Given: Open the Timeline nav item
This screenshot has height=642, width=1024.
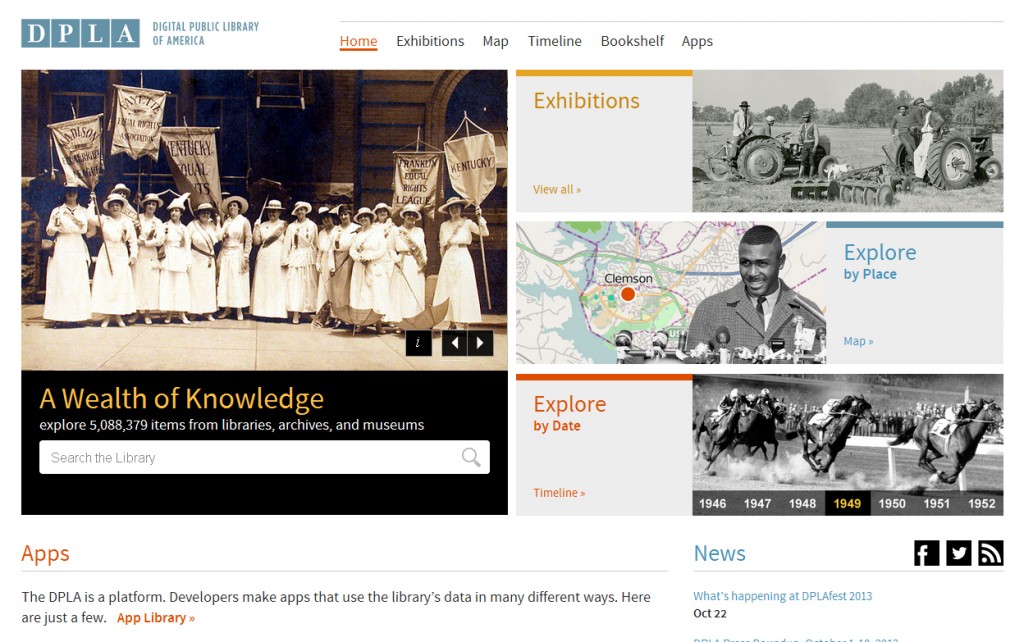Looking at the screenshot, I should pyautogui.click(x=554, y=41).
